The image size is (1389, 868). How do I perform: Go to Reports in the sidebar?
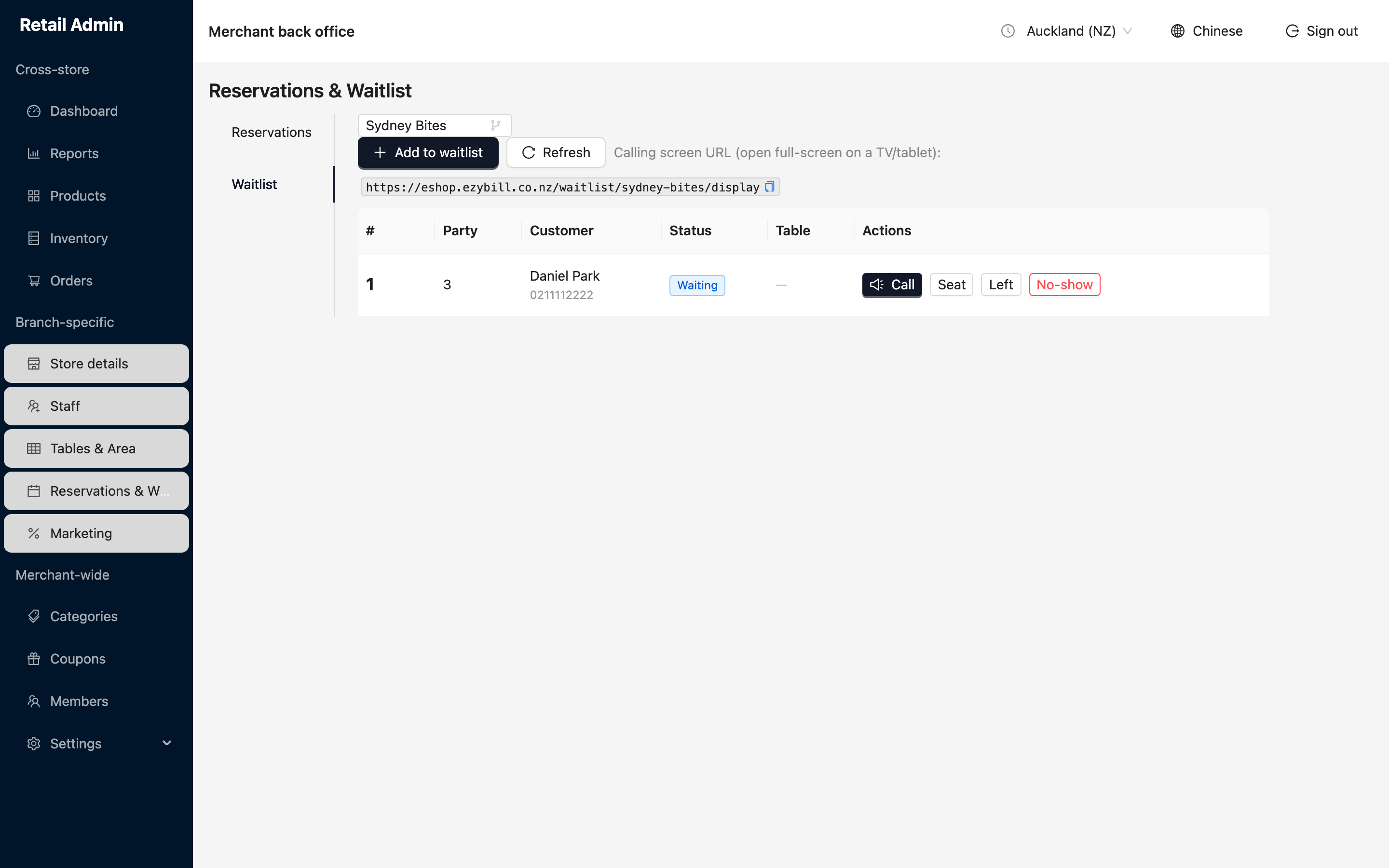96,153
